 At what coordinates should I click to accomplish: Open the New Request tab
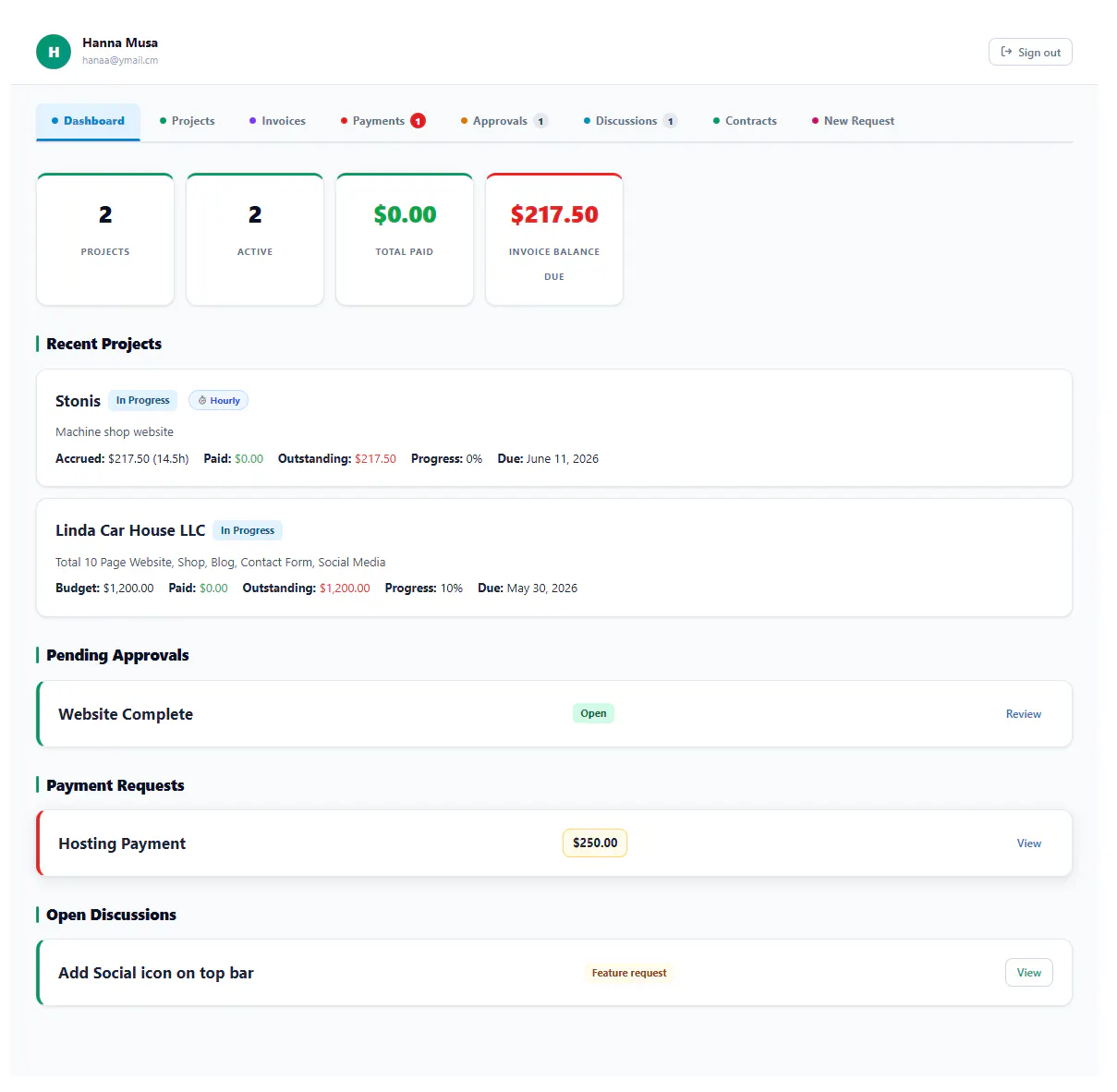point(853,121)
